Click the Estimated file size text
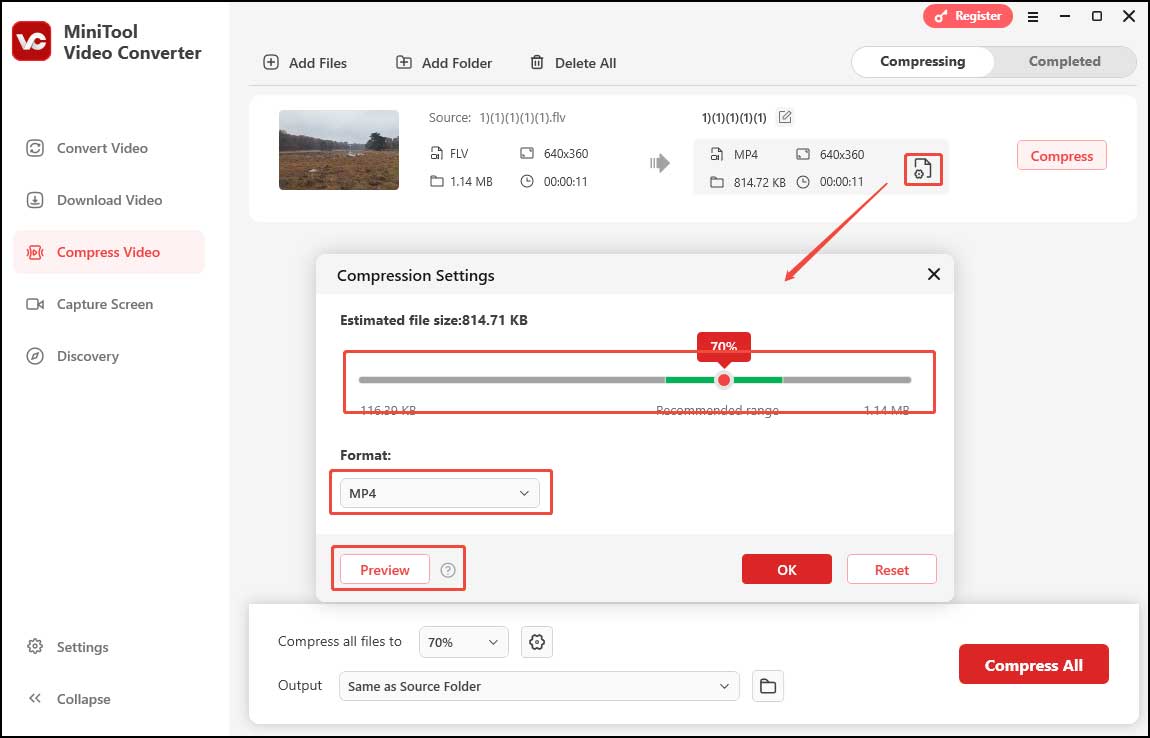The height and width of the screenshot is (738, 1150). tap(433, 320)
